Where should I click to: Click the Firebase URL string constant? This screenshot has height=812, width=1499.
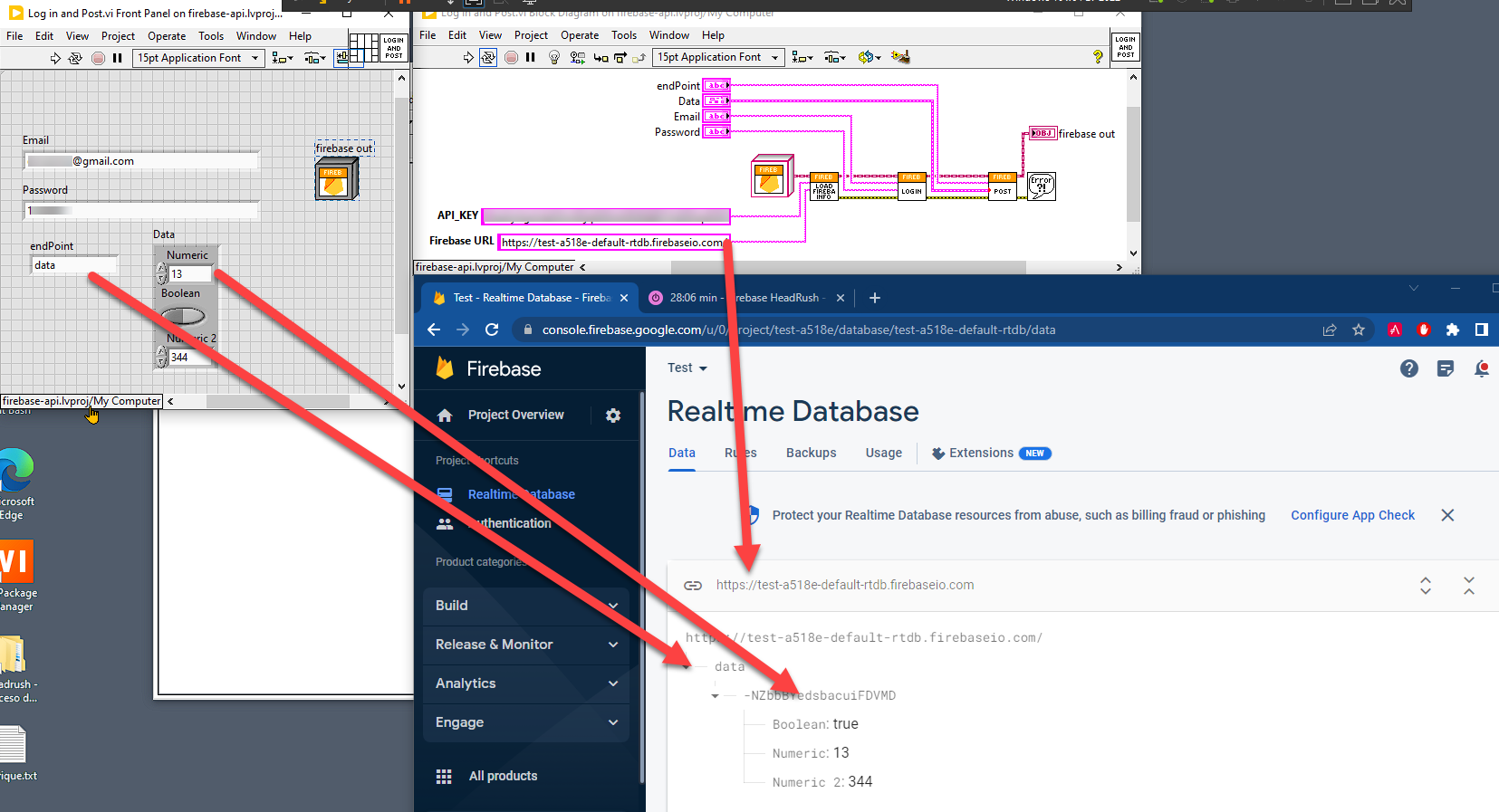[614, 243]
